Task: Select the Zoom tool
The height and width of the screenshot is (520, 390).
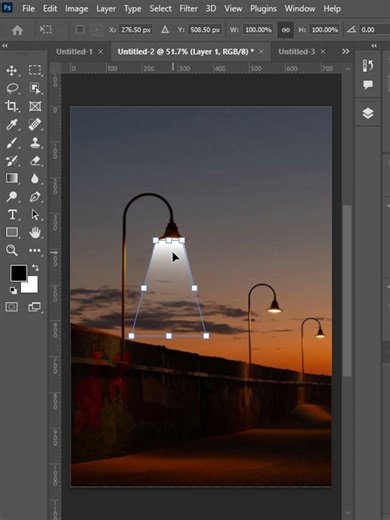Action: coord(12,250)
